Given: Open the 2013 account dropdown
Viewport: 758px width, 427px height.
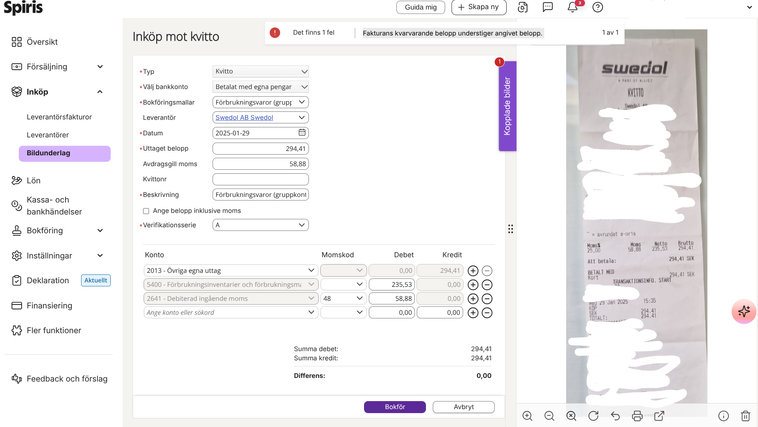Looking at the screenshot, I should [231, 271].
